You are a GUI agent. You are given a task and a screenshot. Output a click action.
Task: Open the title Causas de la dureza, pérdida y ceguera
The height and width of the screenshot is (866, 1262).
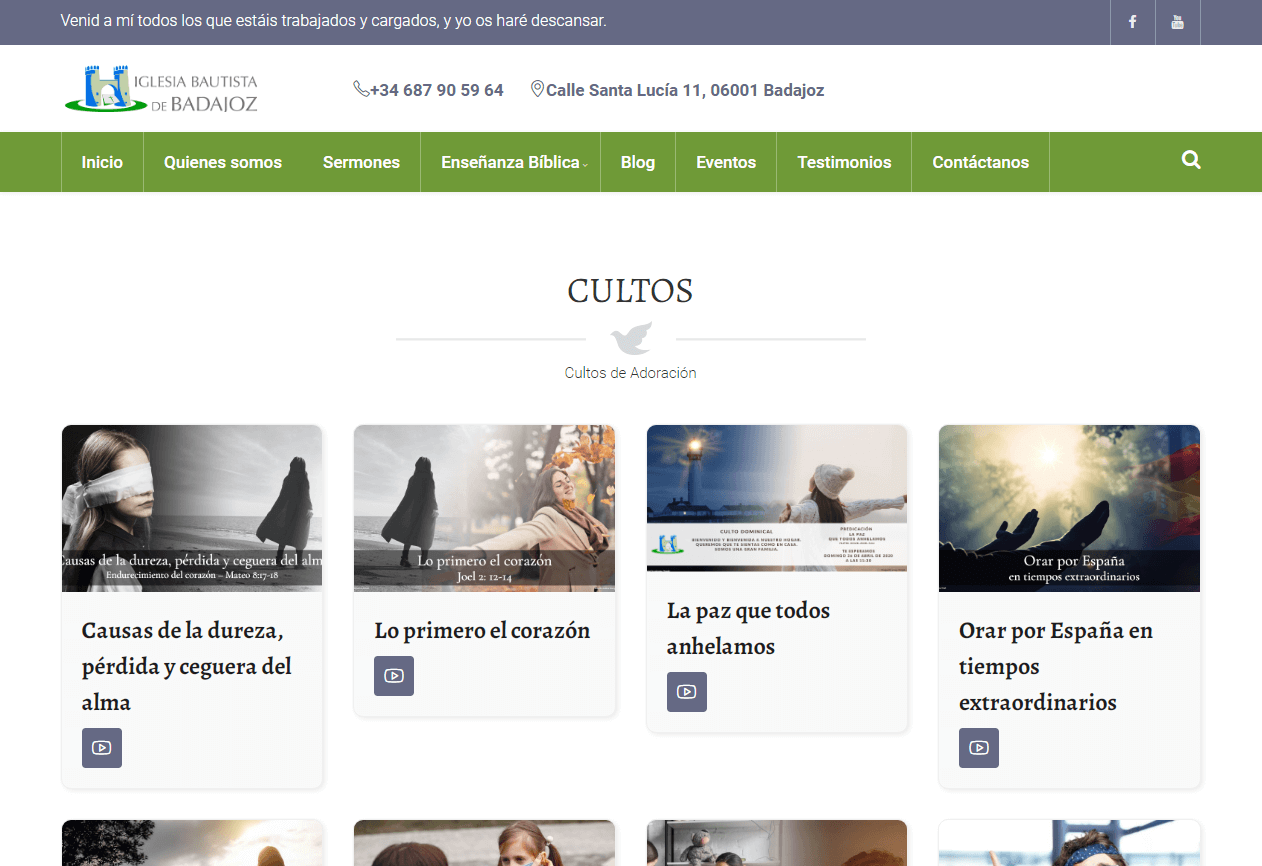(x=187, y=666)
